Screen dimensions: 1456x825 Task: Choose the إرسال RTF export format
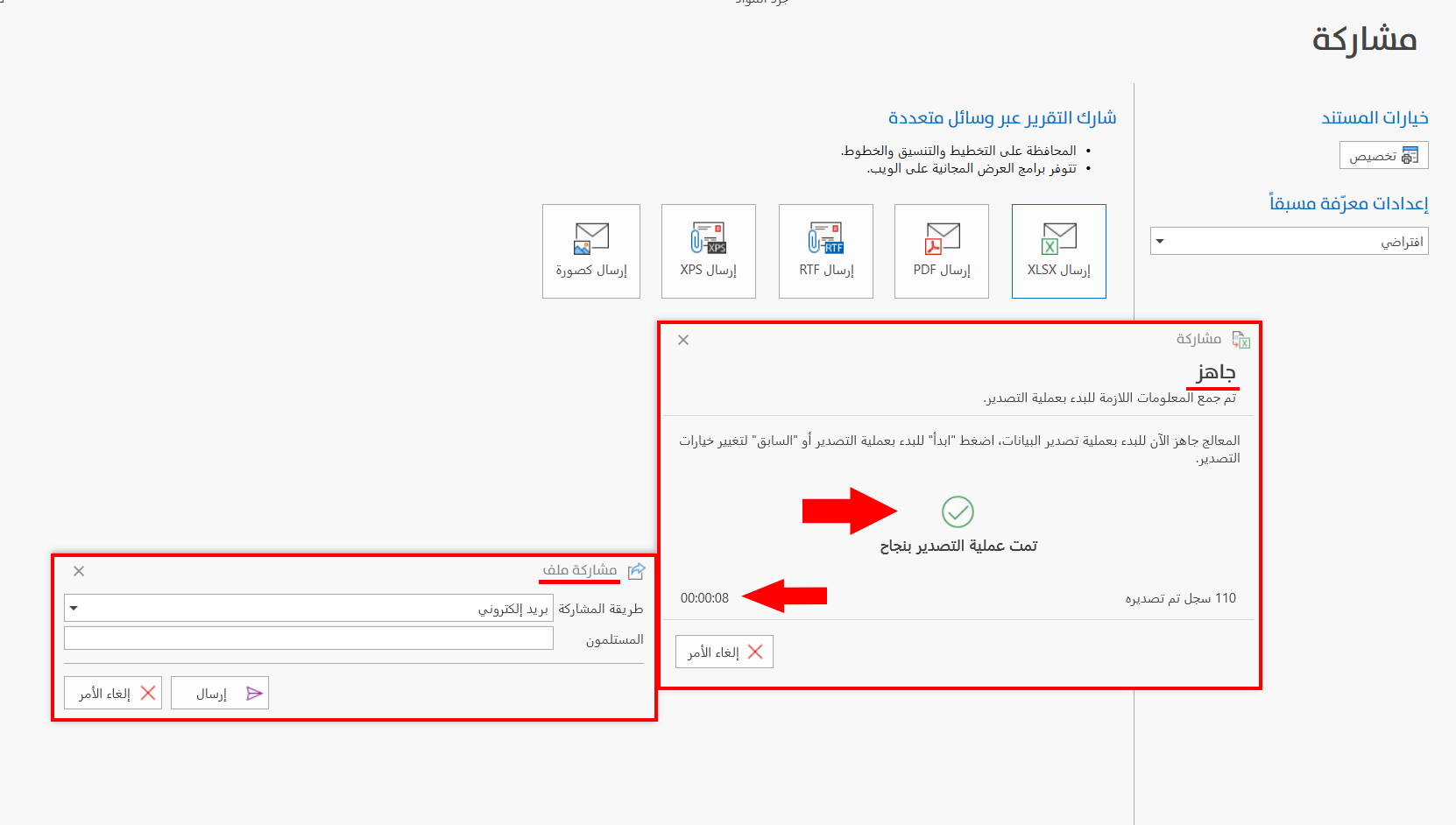tap(824, 251)
